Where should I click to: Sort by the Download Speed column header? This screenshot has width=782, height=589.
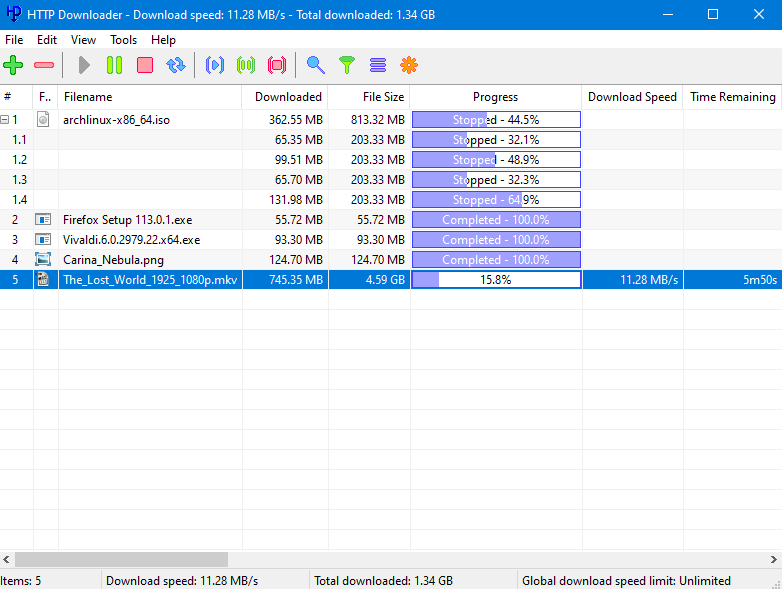coord(632,97)
